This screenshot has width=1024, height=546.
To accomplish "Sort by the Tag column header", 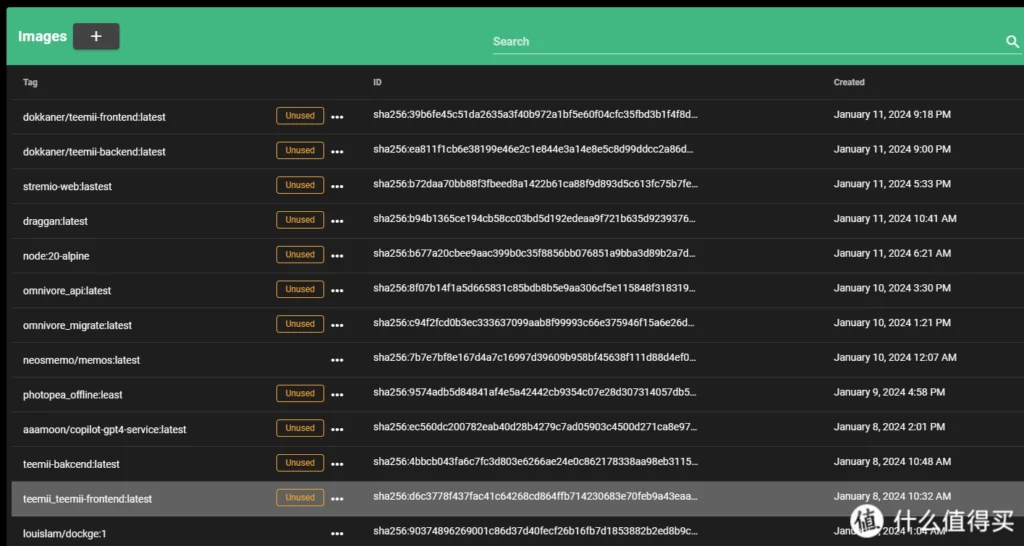I will [30, 83].
